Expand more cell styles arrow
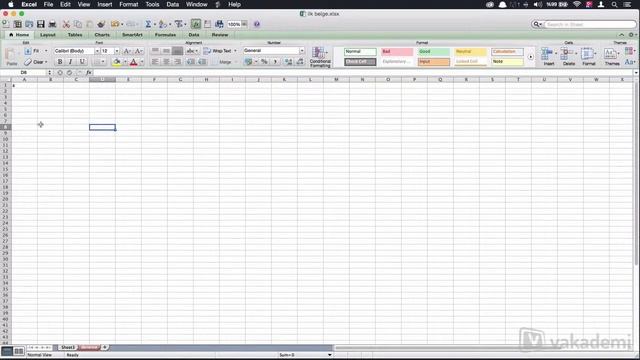Image resolution: width=640 pixels, height=360 pixels. pos(531,57)
